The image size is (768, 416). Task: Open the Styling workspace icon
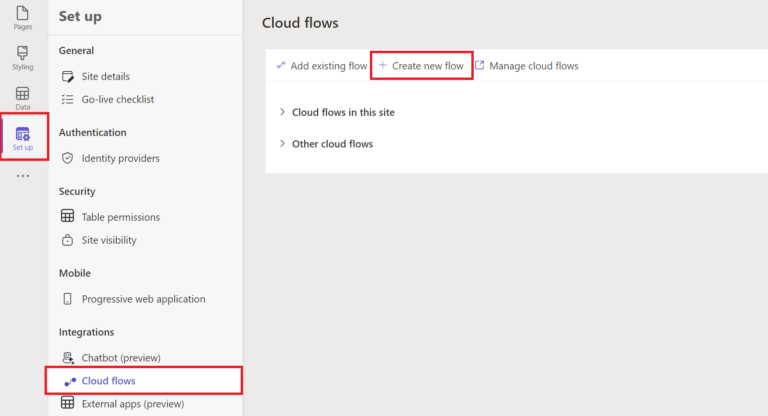[22, 56]
